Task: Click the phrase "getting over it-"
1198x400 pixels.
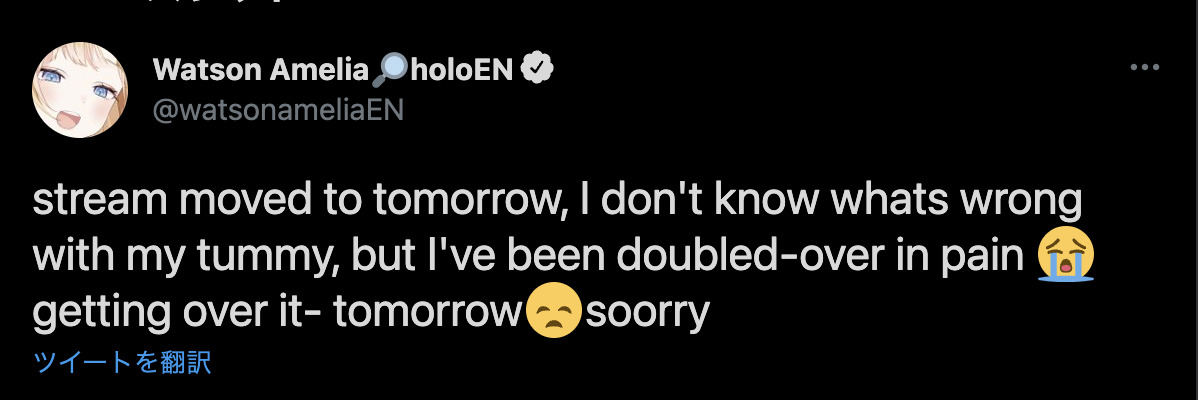Action: point(176,312)
